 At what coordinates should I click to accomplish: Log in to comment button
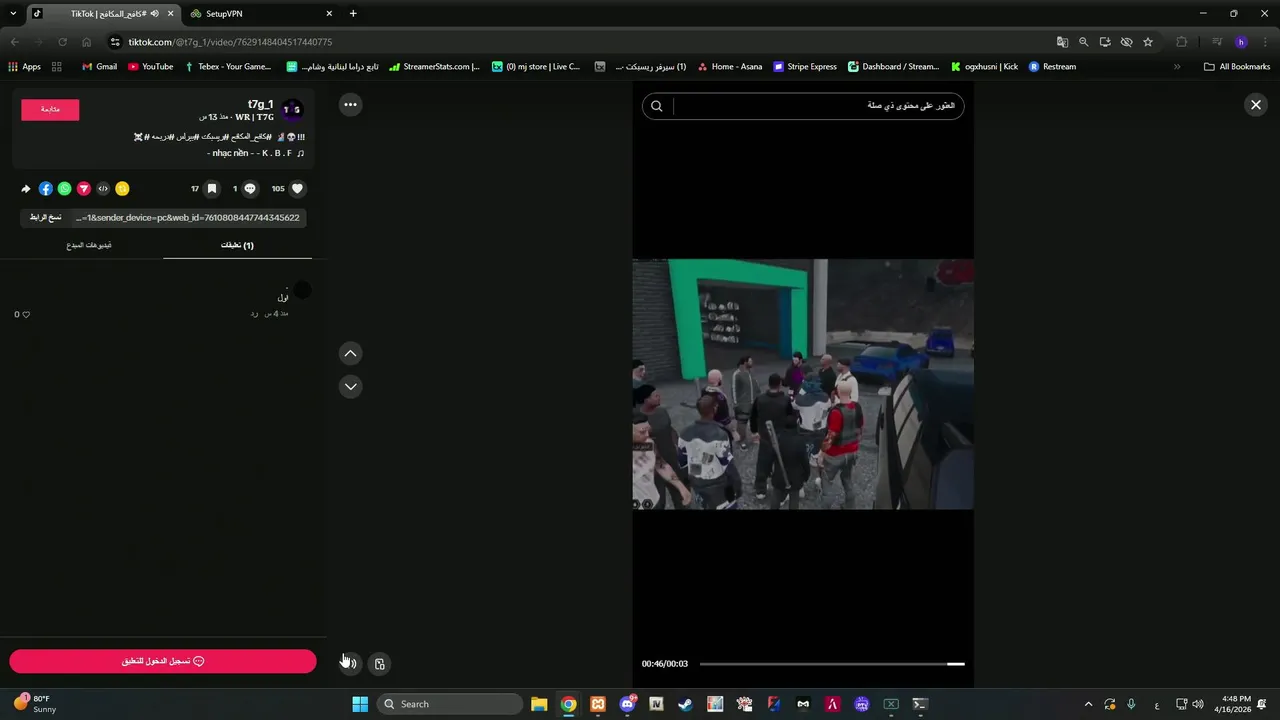tap(163, 661)
